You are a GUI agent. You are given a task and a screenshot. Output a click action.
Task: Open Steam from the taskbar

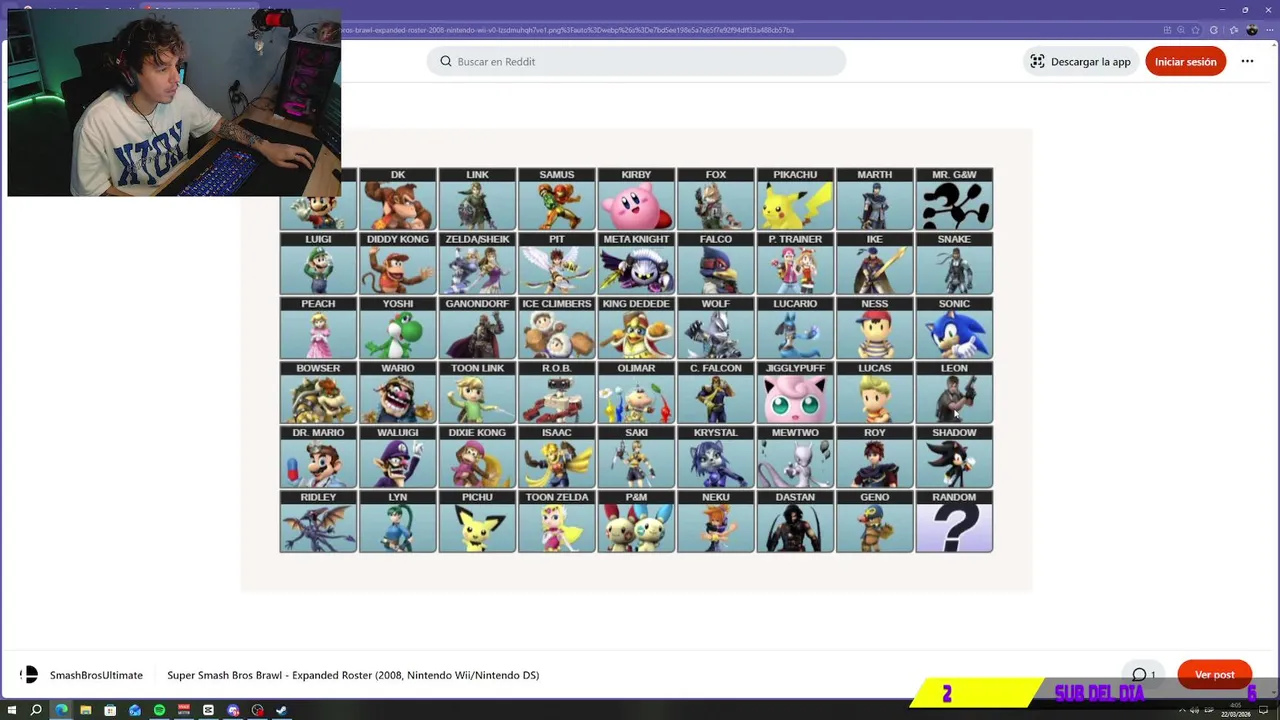click(x=282, y=710)
